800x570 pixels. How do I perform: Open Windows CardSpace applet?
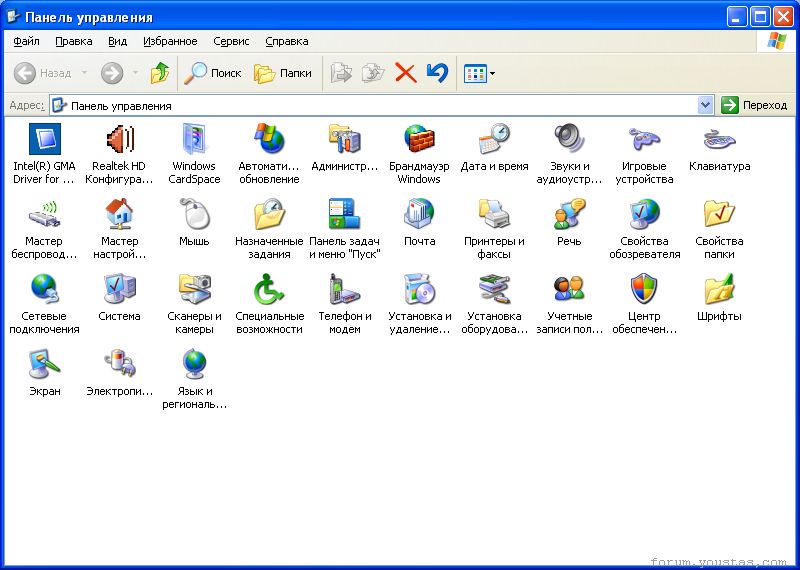(194, 139)
